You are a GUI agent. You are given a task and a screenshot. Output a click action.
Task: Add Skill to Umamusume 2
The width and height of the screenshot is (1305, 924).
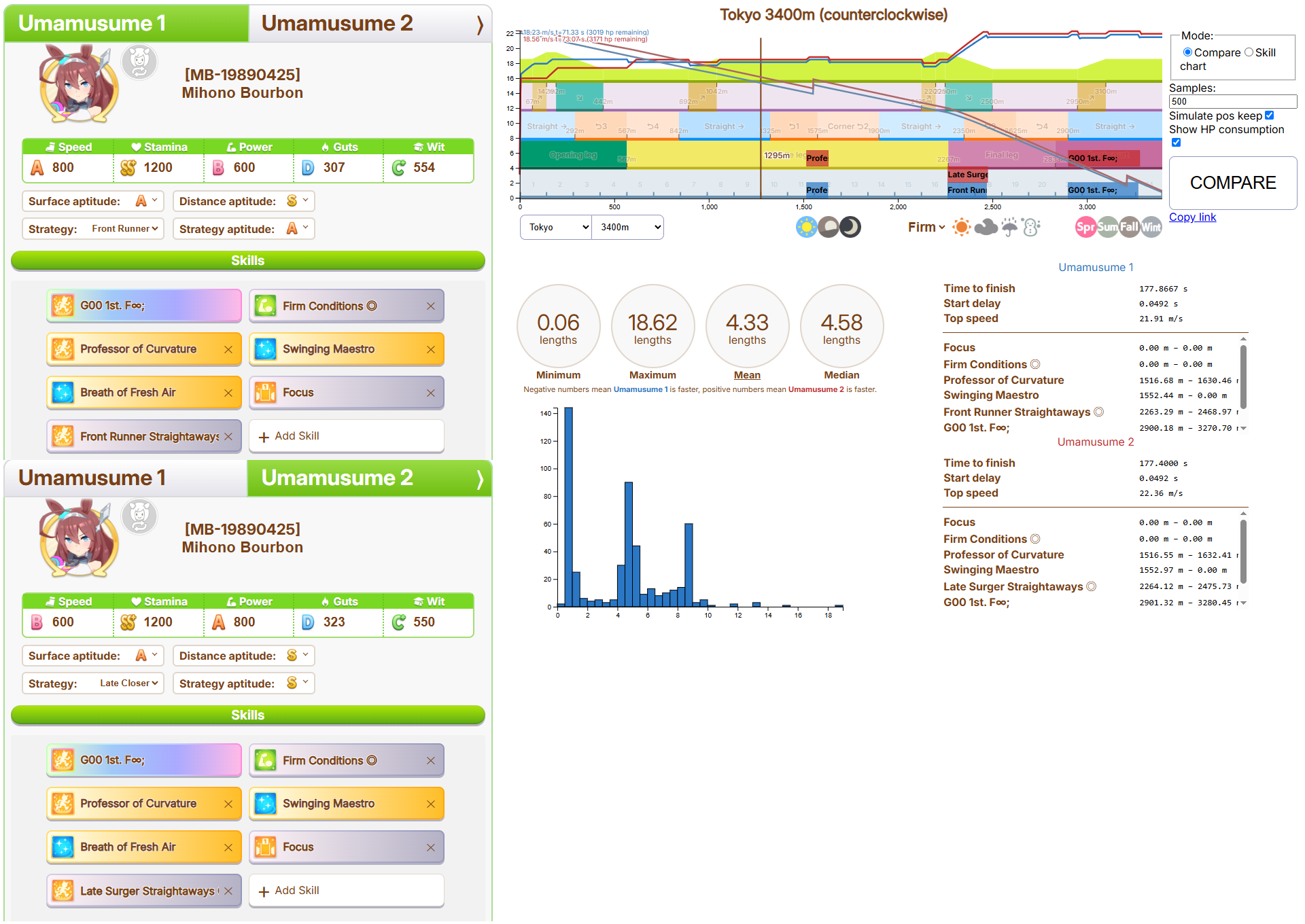347,891
